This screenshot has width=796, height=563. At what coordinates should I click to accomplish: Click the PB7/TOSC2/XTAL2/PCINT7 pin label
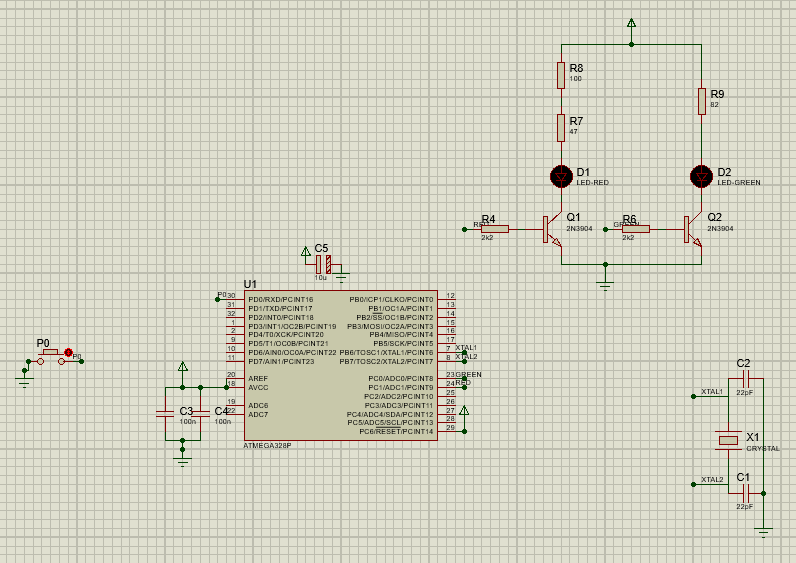point(386,361)
